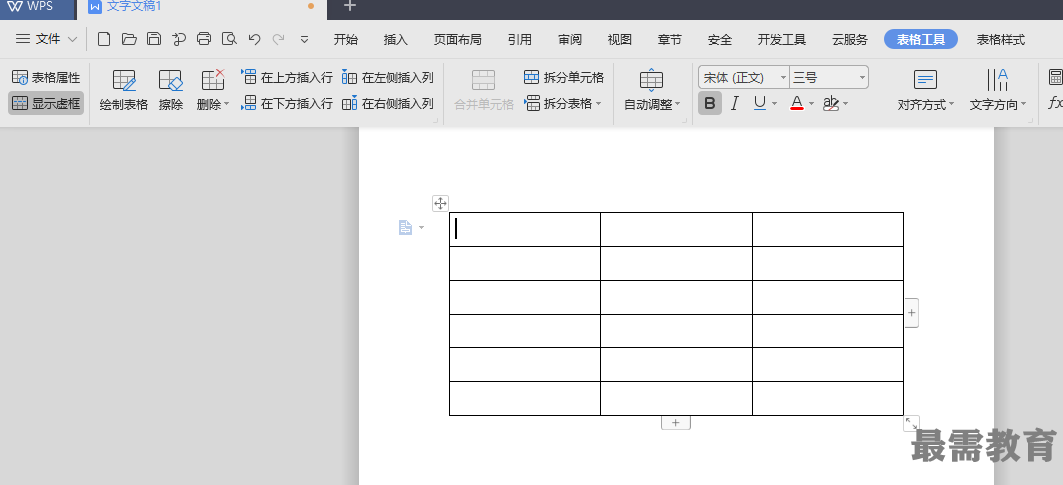Viewport: 1063px width, 485px height.
Task: Switch to the 引用 tab
Action: pyautogui.click(x=519, y=39)
